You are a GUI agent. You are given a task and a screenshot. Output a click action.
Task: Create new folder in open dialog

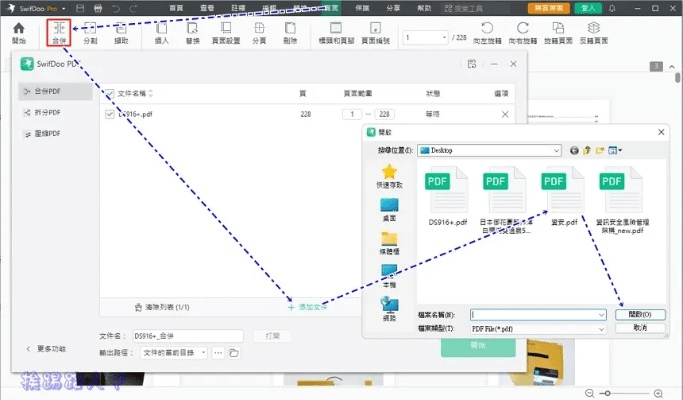tap(600, 150)
